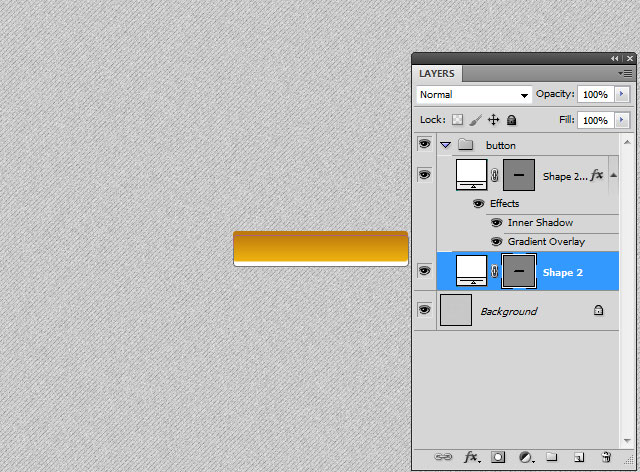Click the Create new group folder icon

coord(552,456)
